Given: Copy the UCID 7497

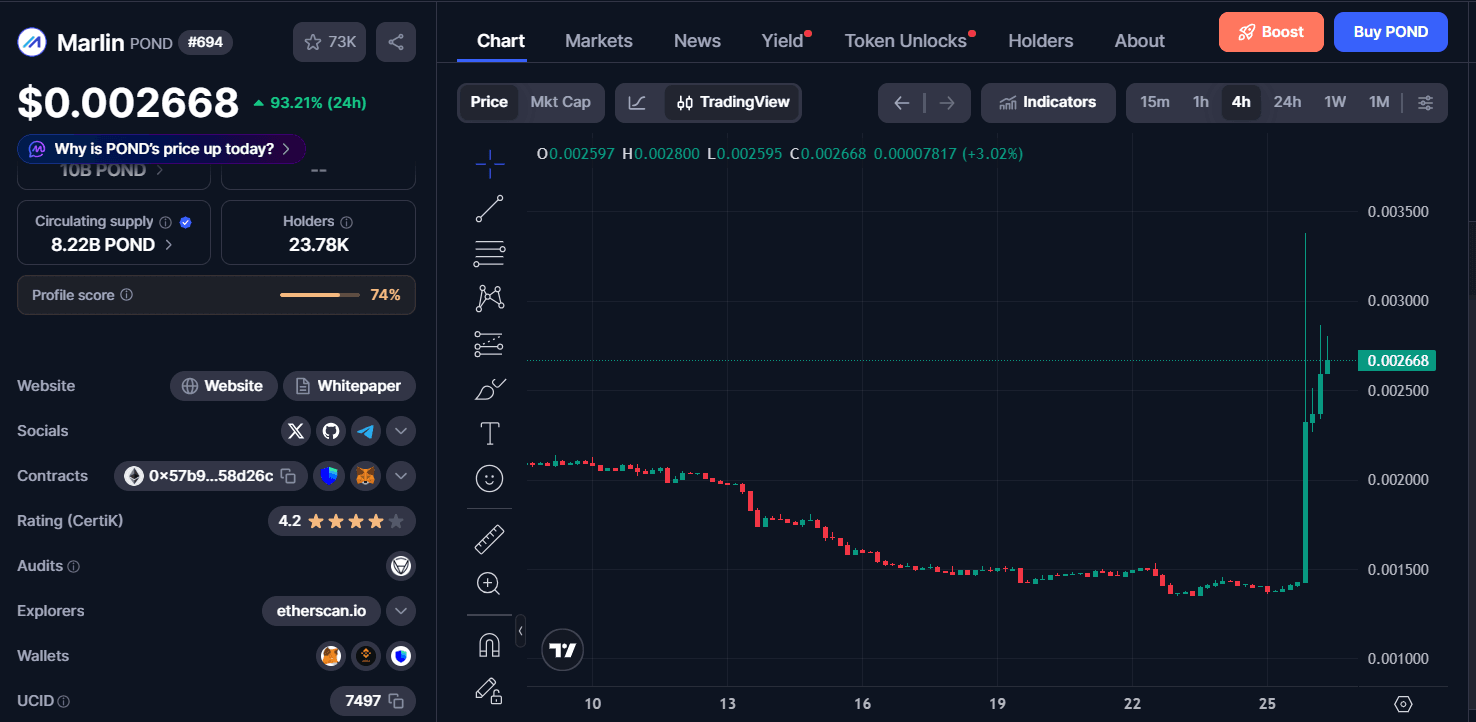Looking at the screenshot, I should click(396, 701).
